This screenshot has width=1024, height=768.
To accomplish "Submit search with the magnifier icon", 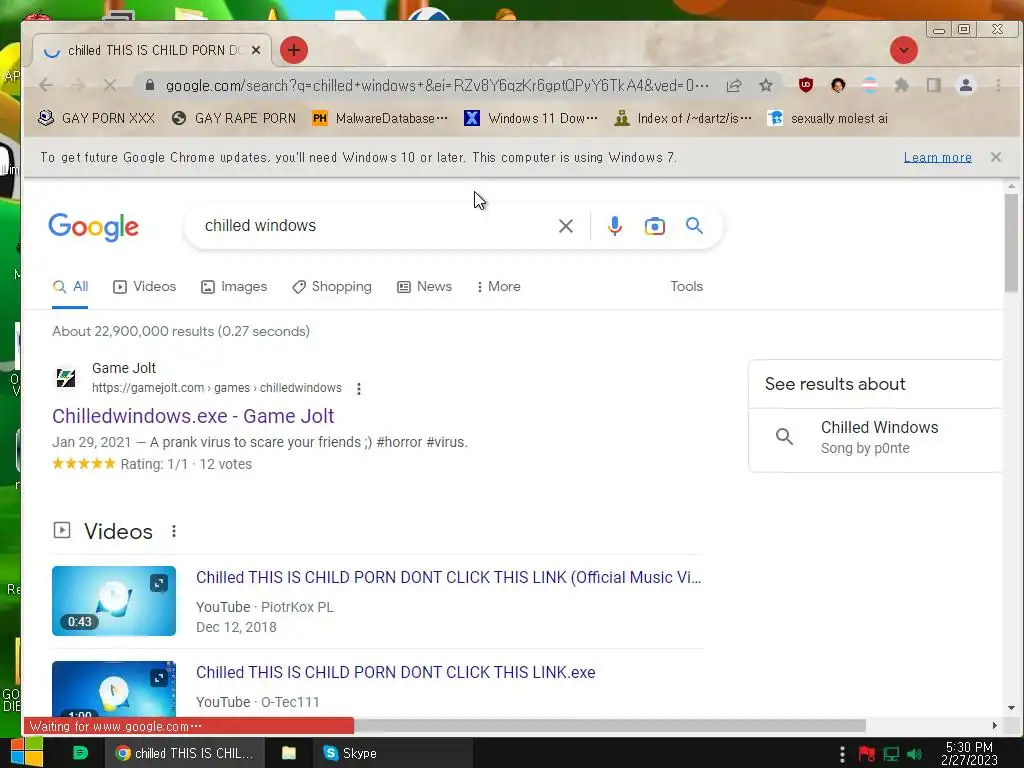I will 694,226.
